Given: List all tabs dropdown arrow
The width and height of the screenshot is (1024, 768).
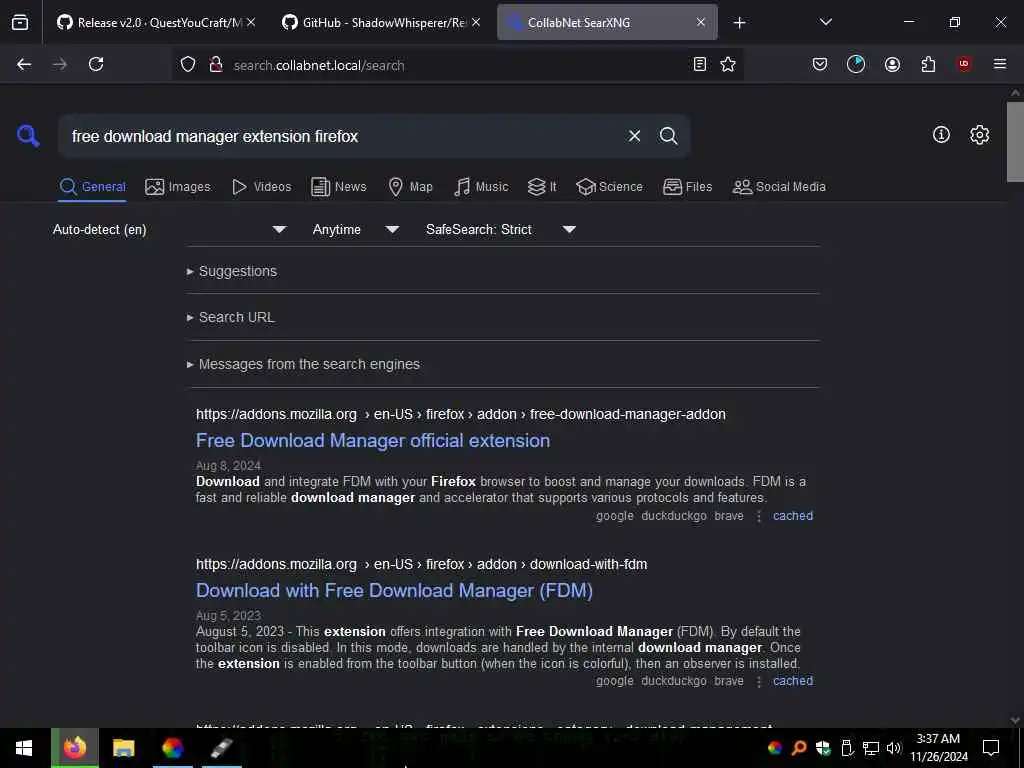Looking at the screenshot, I should click(x=825, y=22).
